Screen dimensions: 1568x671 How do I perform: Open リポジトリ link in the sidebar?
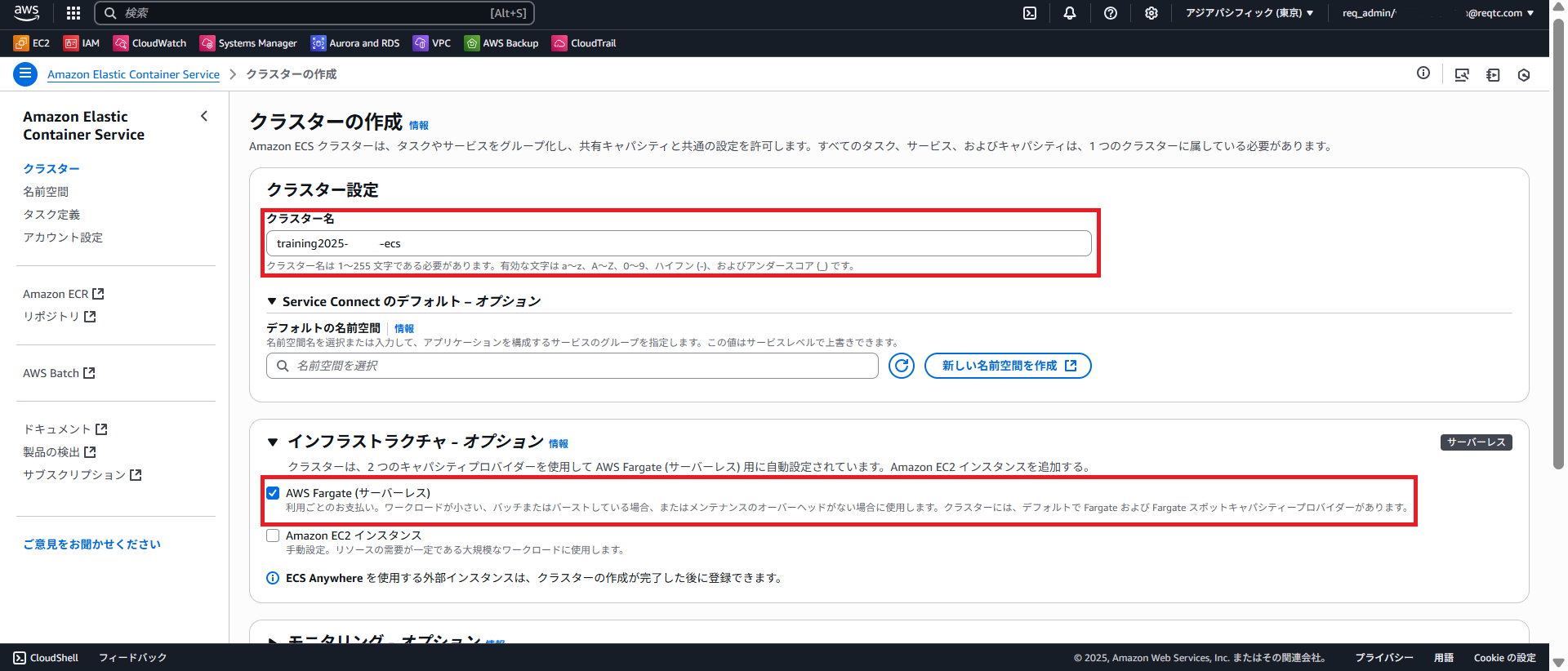tap(59, 316)
